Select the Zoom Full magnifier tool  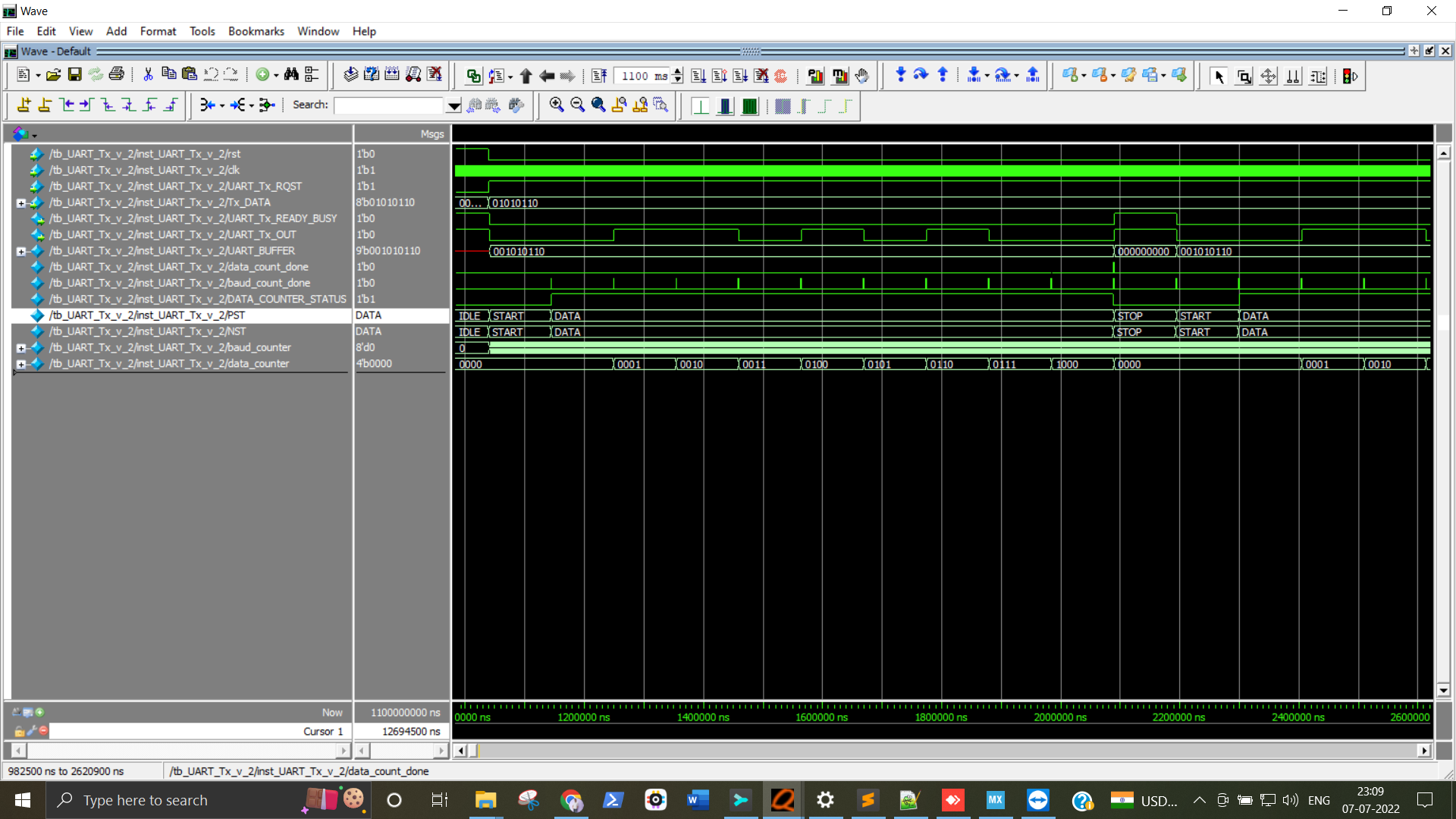pyautogui.click(x=598, y=105)
